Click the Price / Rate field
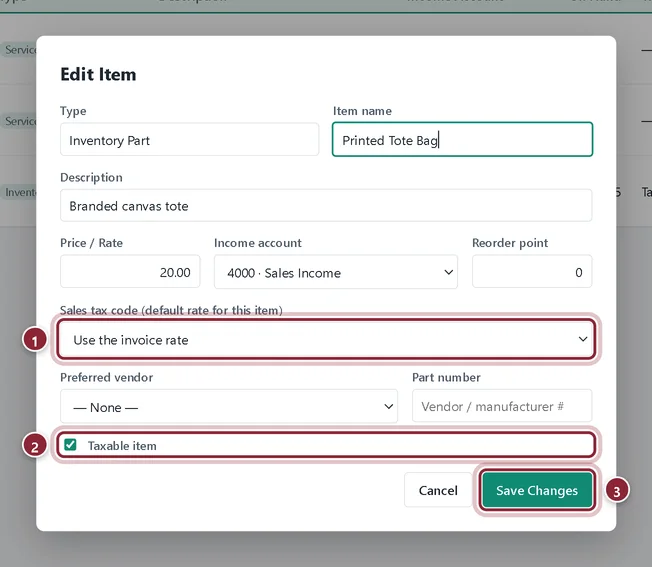 130,272
